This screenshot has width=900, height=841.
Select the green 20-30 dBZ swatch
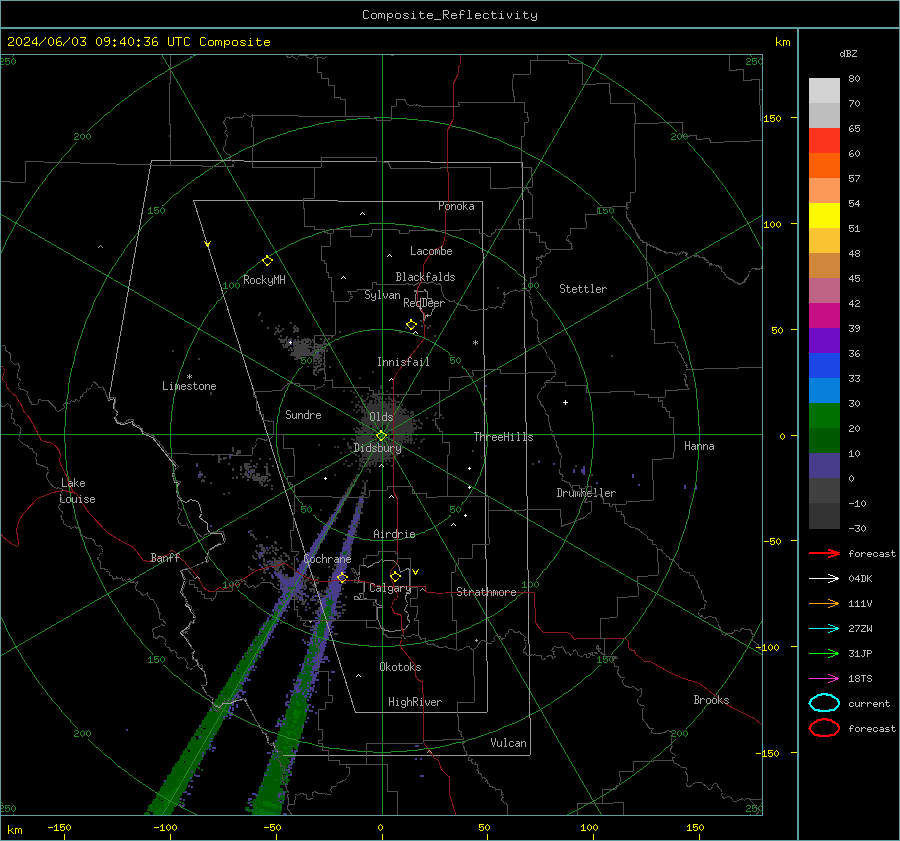click(x=824, y=416)
